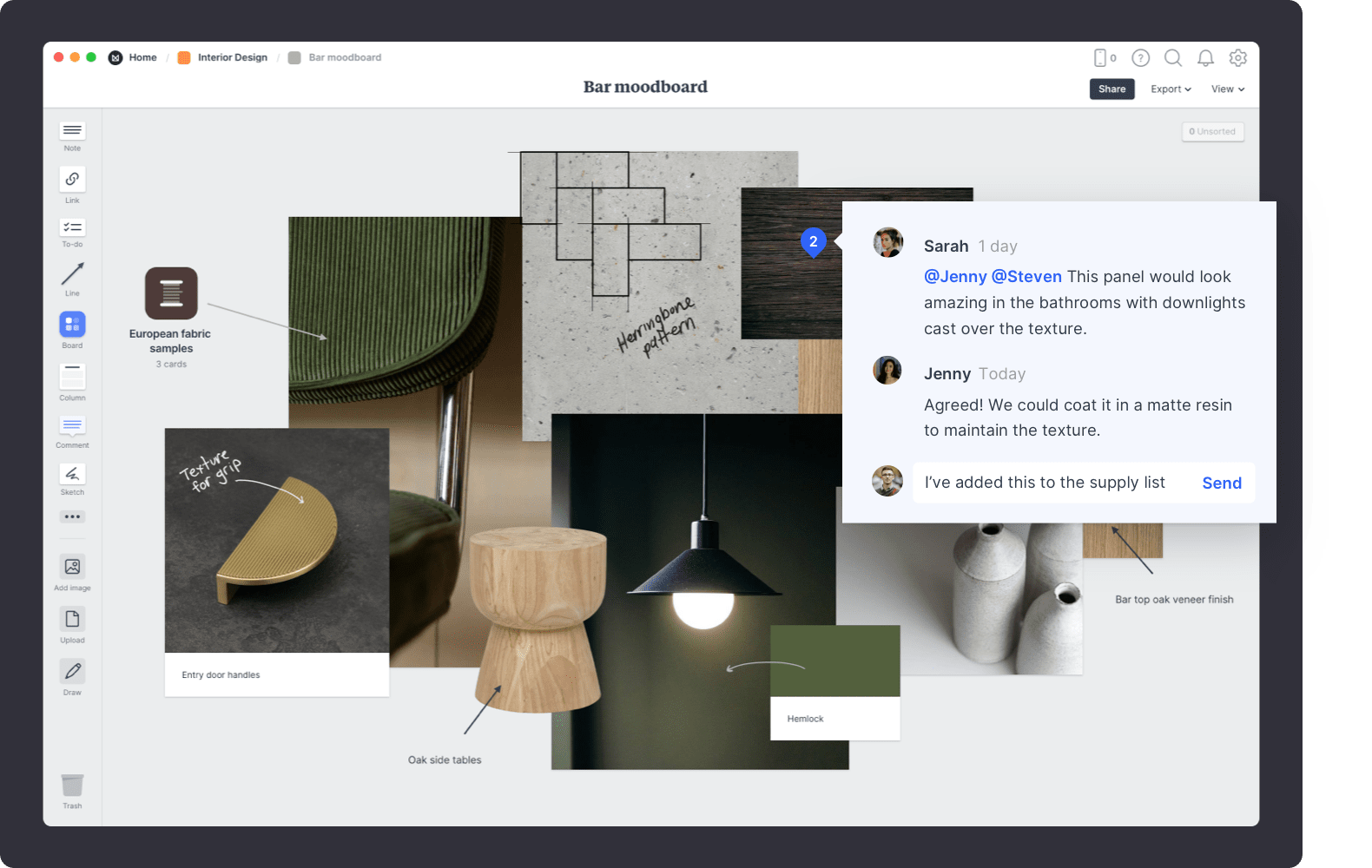The image size is (1372, 868).
Task: Go to Home breadcrumb
Action: click(143, 58)
